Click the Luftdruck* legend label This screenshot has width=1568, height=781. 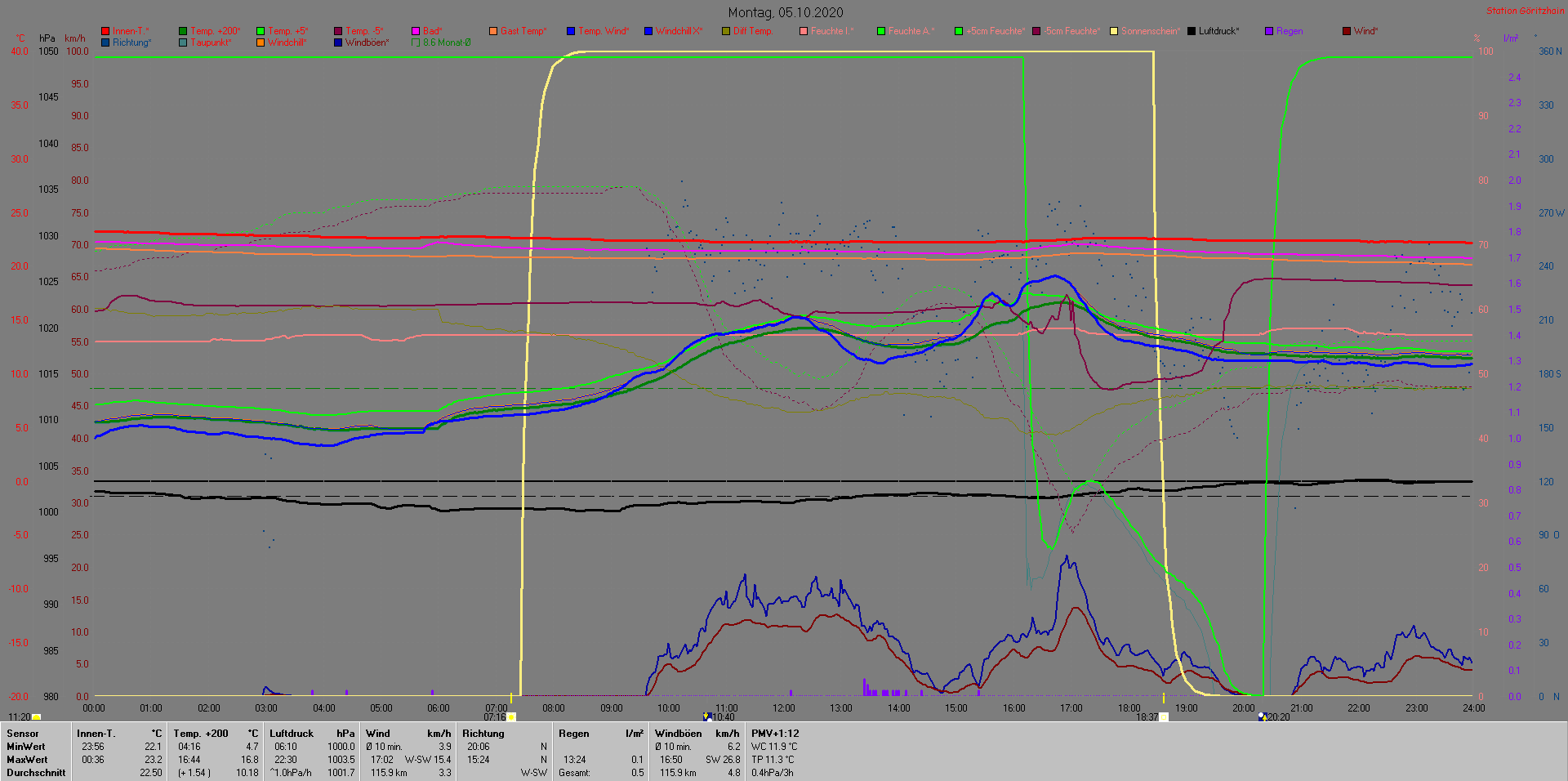coord(1219,31)
